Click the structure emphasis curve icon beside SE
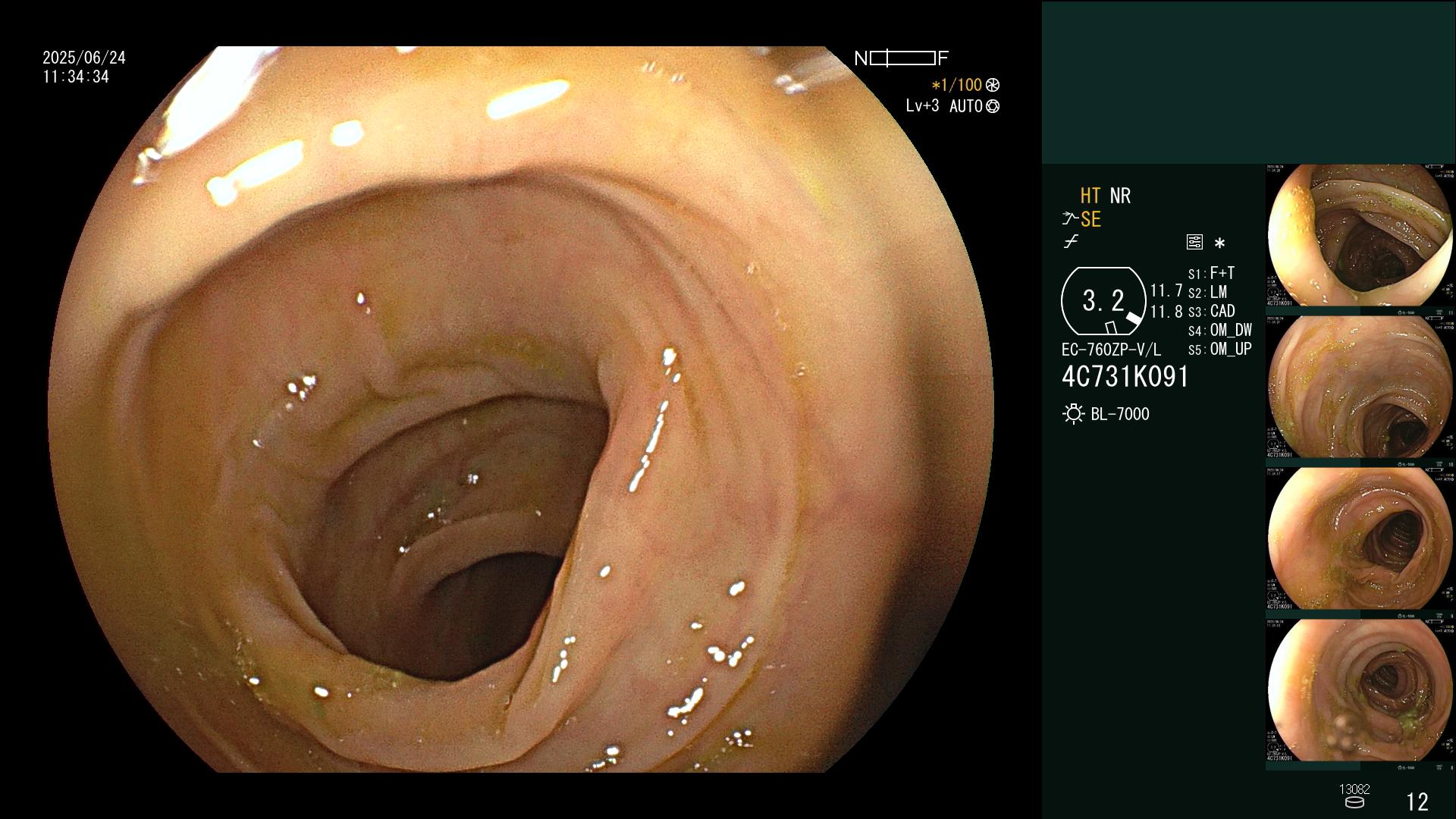1456x819 pixels. click(x=1070, y=219)
